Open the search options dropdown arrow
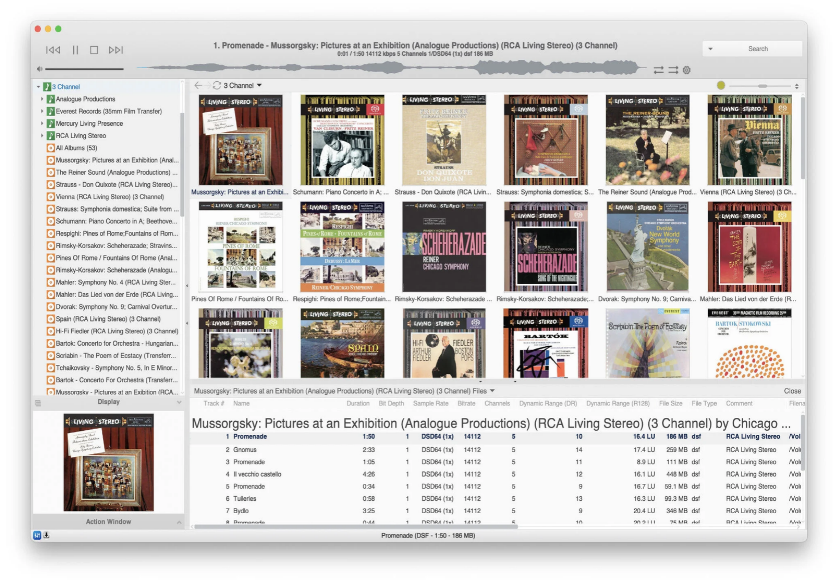The width and height of the screenshot is (836, 584). [710, 49]
